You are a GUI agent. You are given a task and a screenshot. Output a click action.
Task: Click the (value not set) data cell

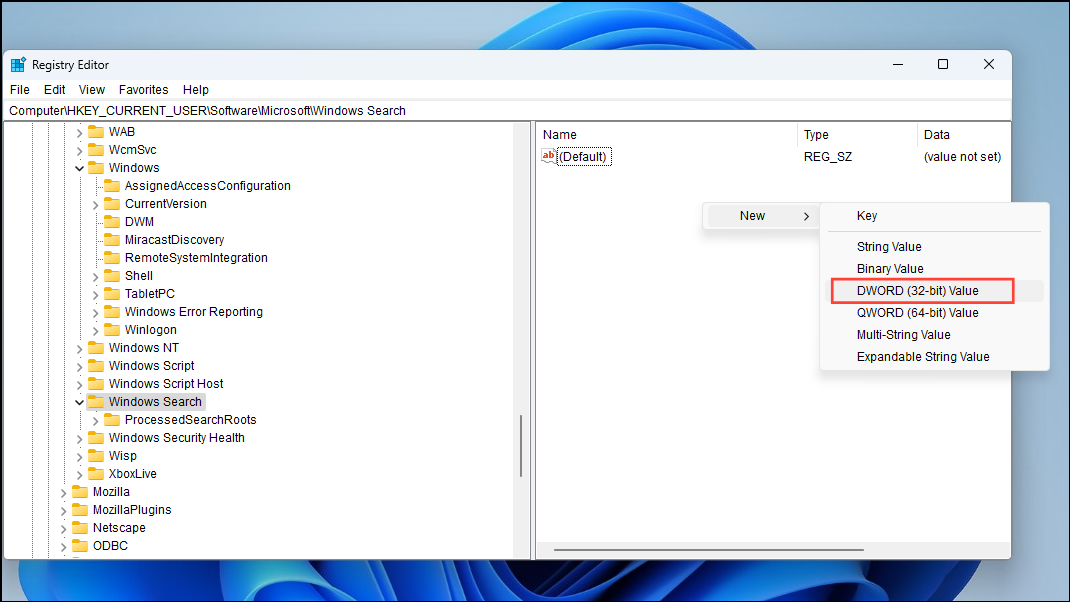coord(962,156)
